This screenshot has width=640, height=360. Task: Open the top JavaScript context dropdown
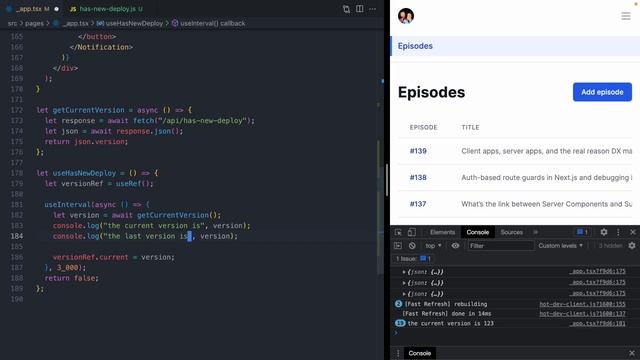click(x=433, y=245)
